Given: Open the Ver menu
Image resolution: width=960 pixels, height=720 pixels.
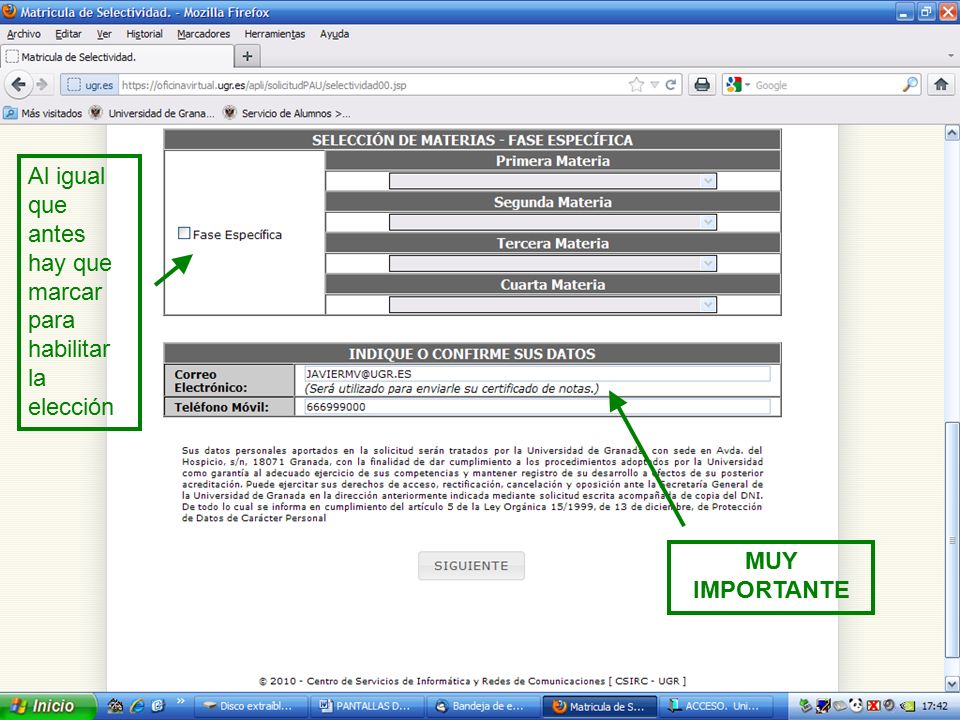Looking at the screenshot, I should tap(104, 34).
